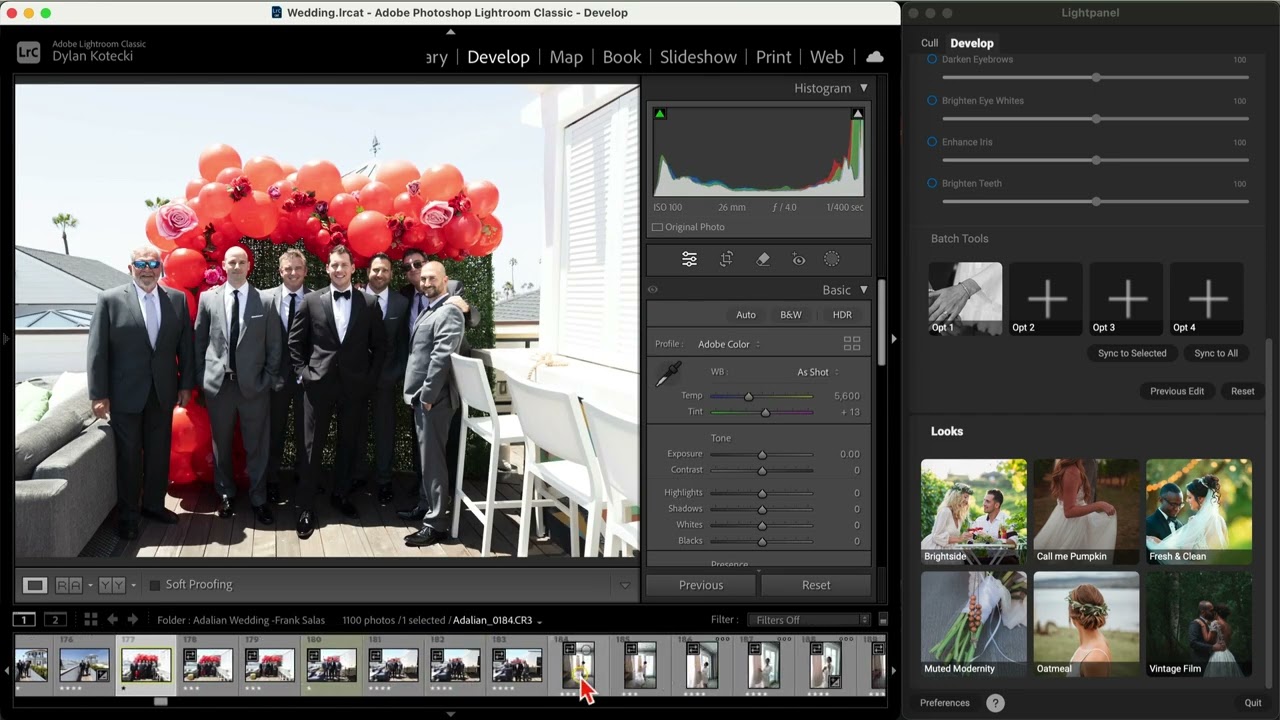Image resolution: width=1280 pixels, height=720 pixels.
Task: Go forward to next photo arrow
Action: pyautogui.click(x=132, y=620)
